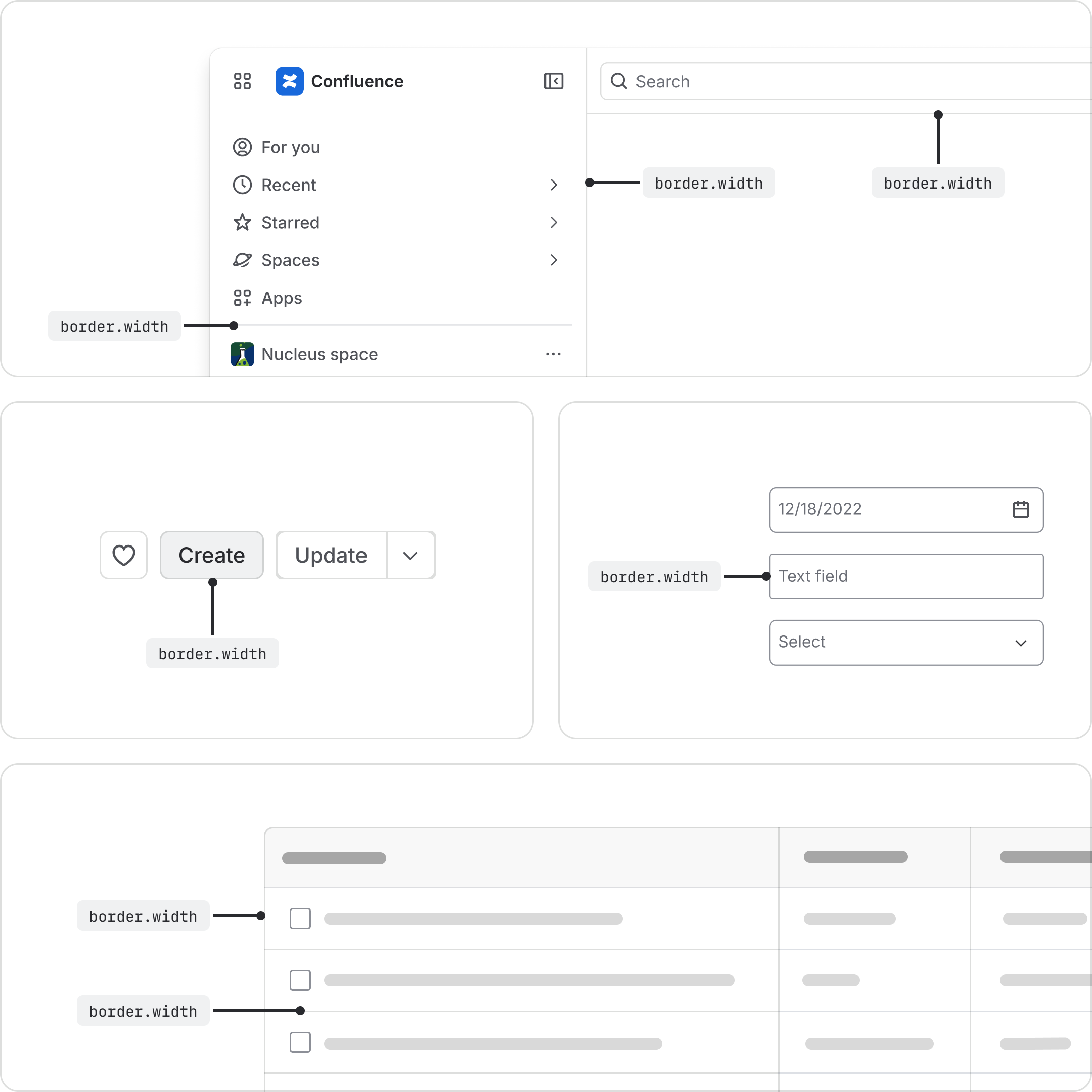Expand the Starred menu chevron
This screenshot has height=1092, width=1092.
pos(554,223)
